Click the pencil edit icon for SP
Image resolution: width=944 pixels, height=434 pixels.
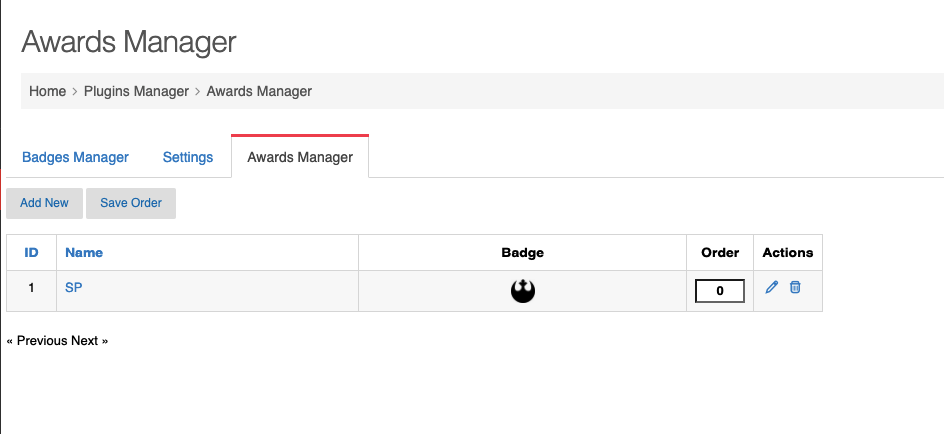[x=771, y=287]
